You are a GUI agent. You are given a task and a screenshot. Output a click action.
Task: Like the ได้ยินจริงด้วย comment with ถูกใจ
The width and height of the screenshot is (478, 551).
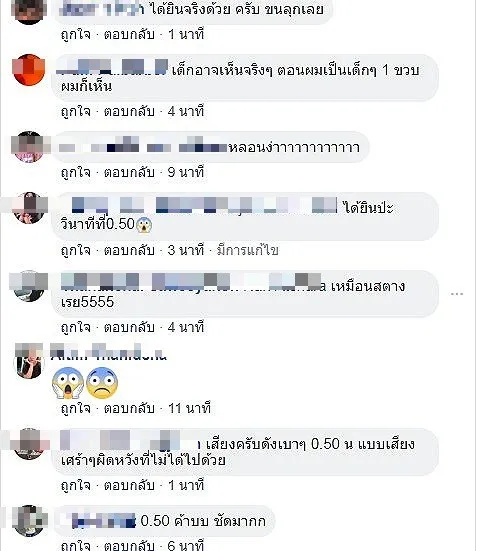[x=76, y=34]
